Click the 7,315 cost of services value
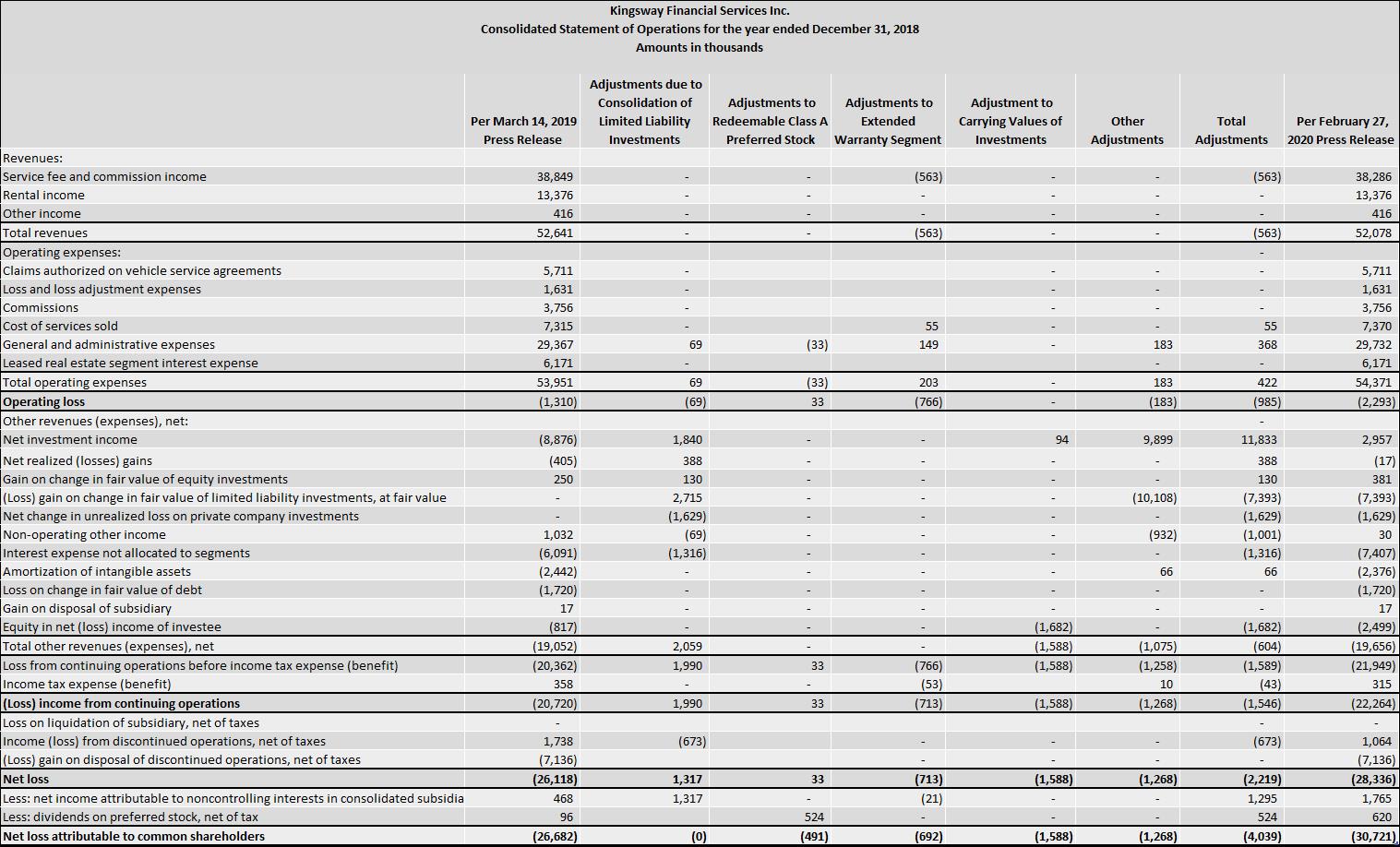 tap(558, 326)
